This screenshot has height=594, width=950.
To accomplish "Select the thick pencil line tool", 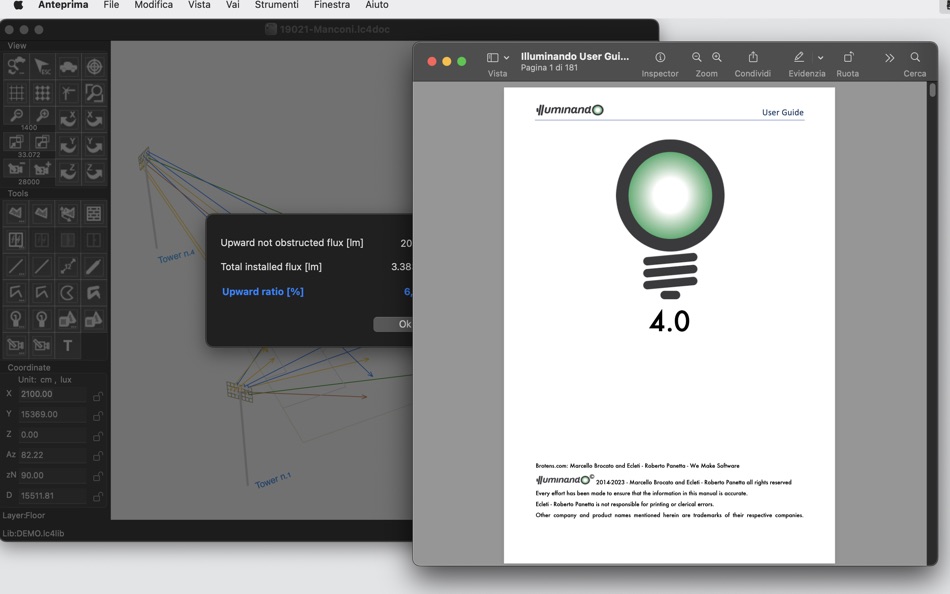I will 94,266.
